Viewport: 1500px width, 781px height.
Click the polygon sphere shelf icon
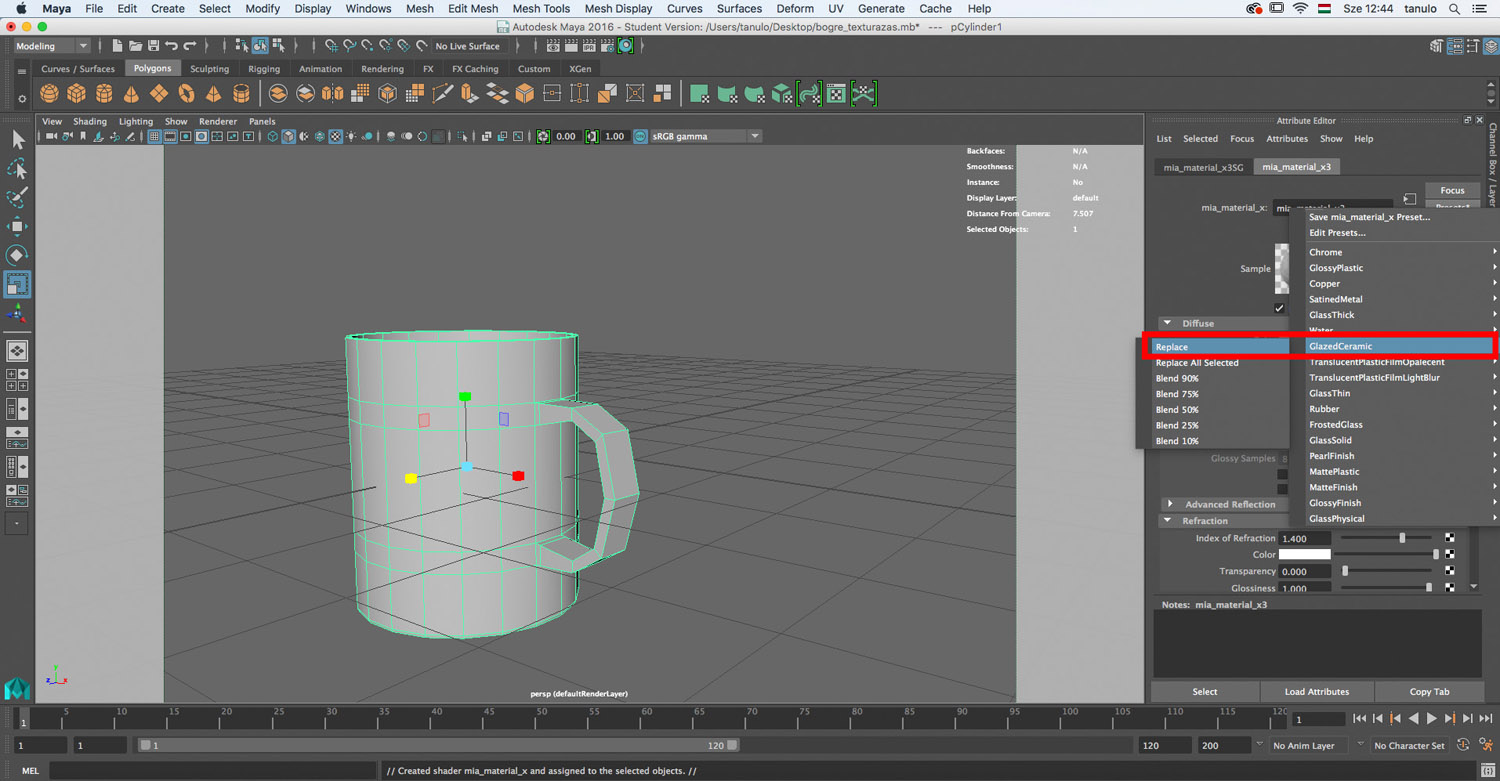pos(49,94)
